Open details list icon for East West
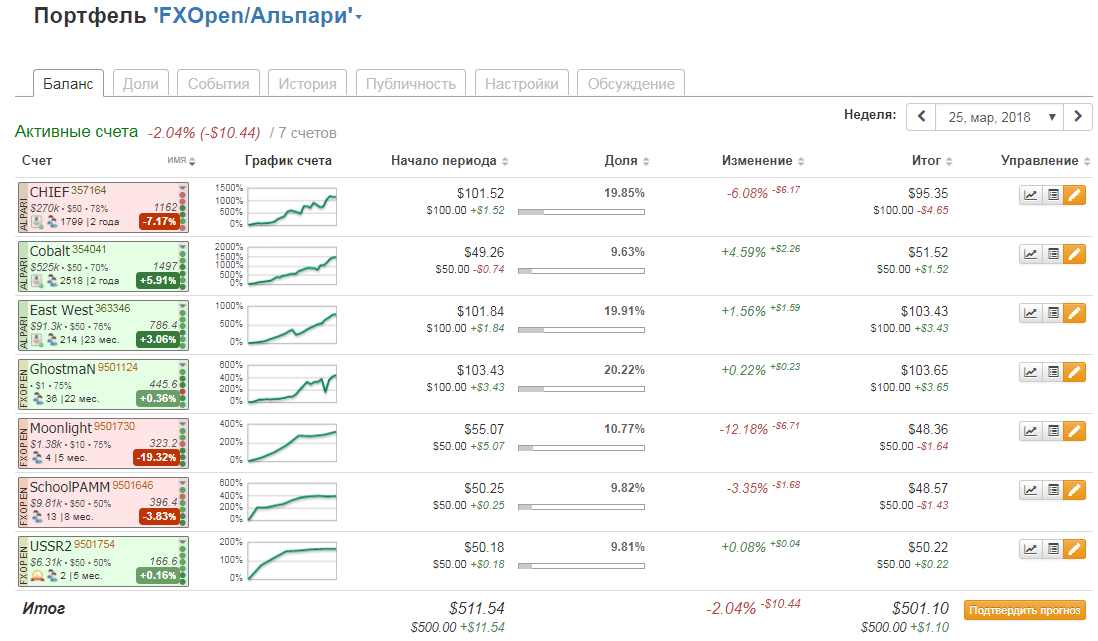The width and height of the screenshot is (1098, 641). click(x=1052, y=314)
